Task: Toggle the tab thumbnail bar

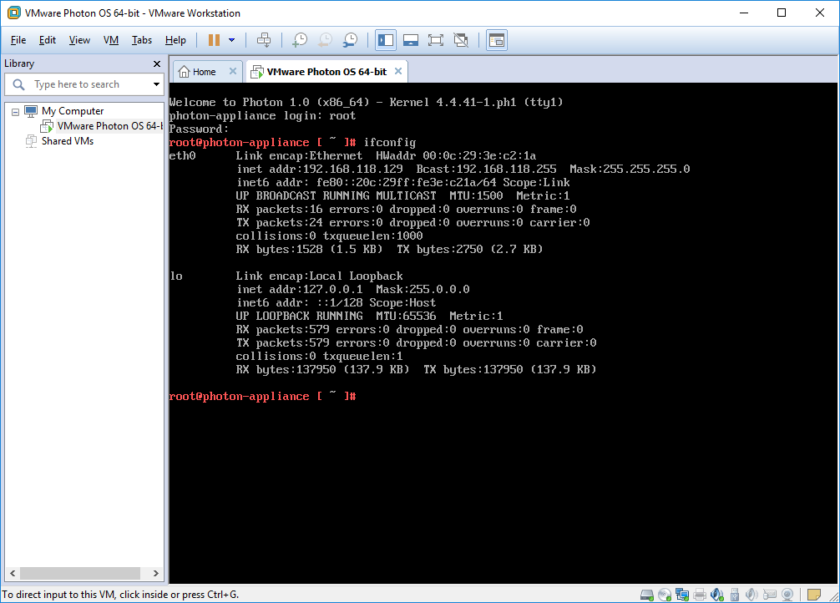Action: pos(410,40)
